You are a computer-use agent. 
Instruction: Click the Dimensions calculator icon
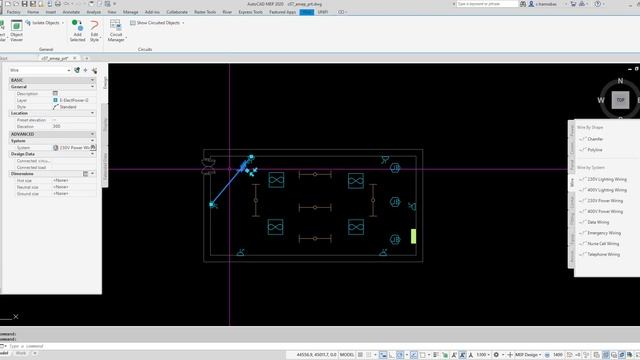click(x=85, y=173)
